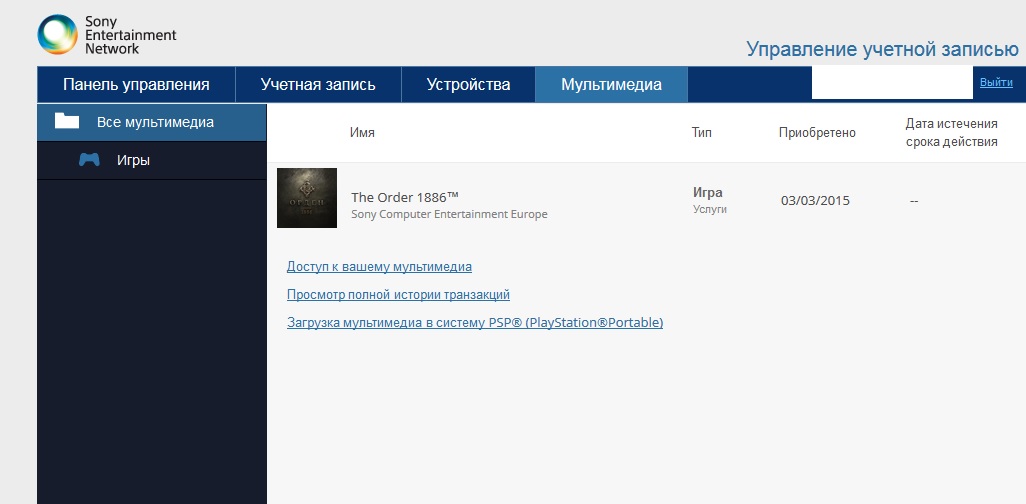
Task: Switch to the Учетная запись tab
Action: coord(318,84)
